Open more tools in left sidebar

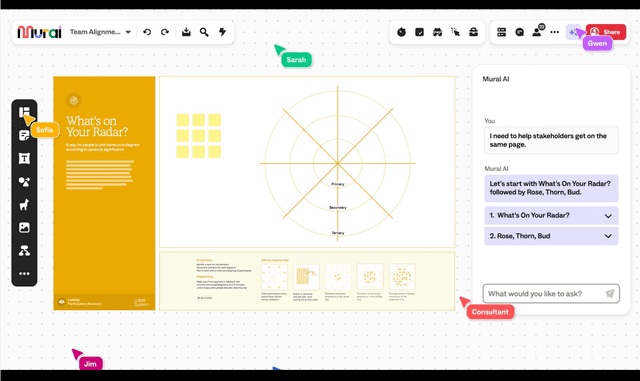coord(24,273)
